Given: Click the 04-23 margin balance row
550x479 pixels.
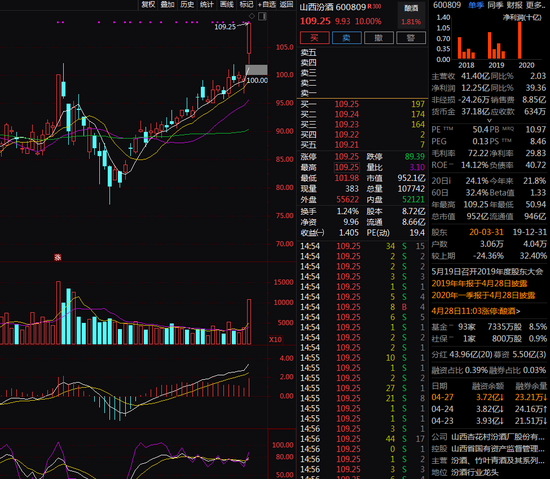Looking at the screenshot, I should pos(489,421).
